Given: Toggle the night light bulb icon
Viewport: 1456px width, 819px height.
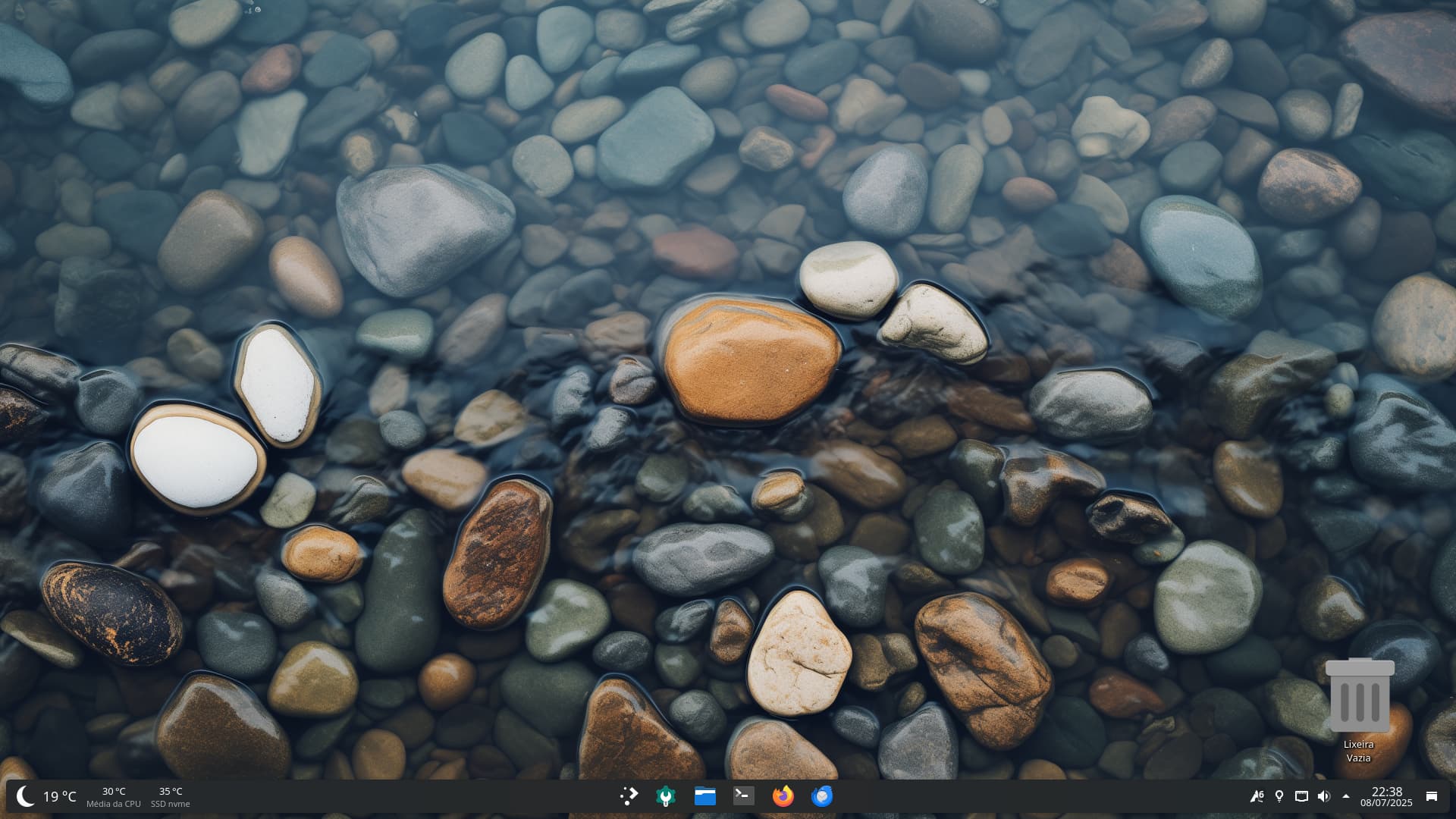Looking at the screenshot, I should coord(1279,796).
